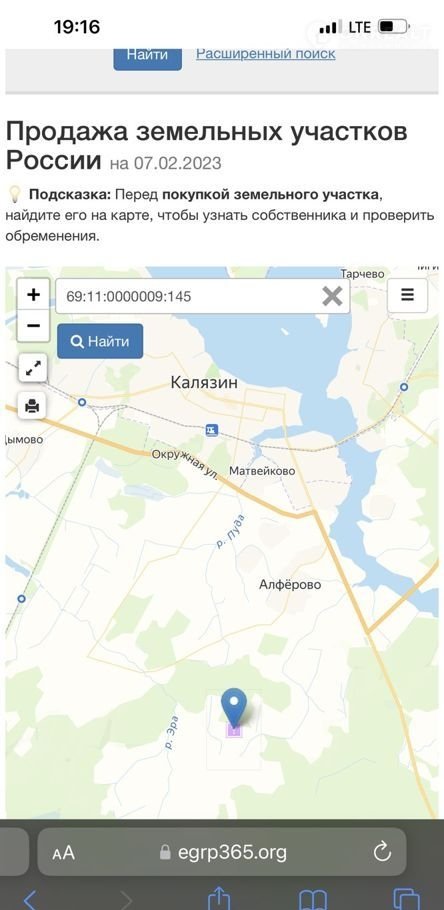Toggle fullscreen map view arrows icon
This screenshot has height=910, width=444.
33,368
